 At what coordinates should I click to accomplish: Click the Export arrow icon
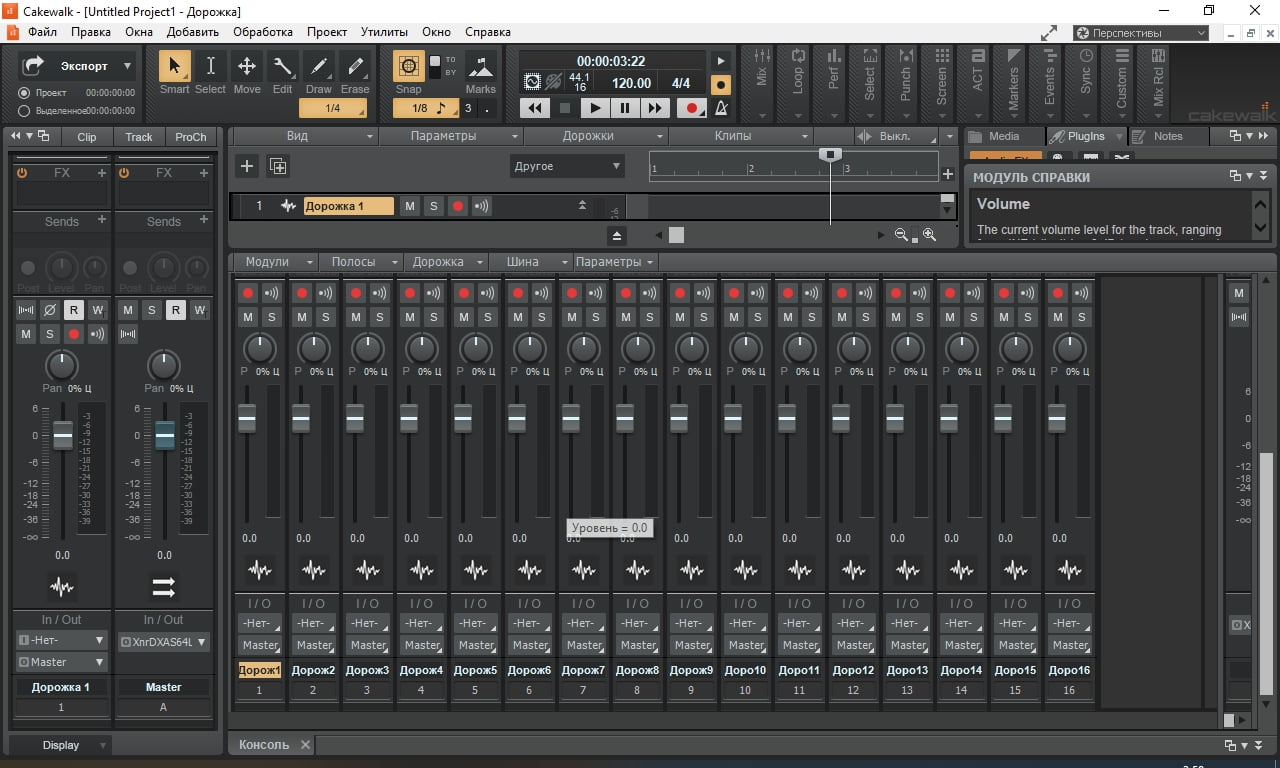coord(33,66)
